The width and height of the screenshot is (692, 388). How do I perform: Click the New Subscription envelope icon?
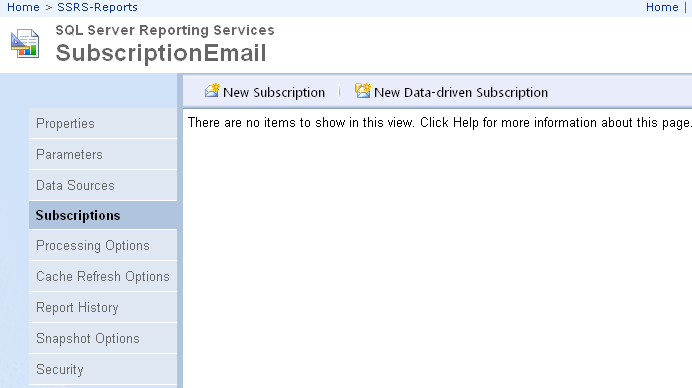pyautogui.click(x=212, y=90)
